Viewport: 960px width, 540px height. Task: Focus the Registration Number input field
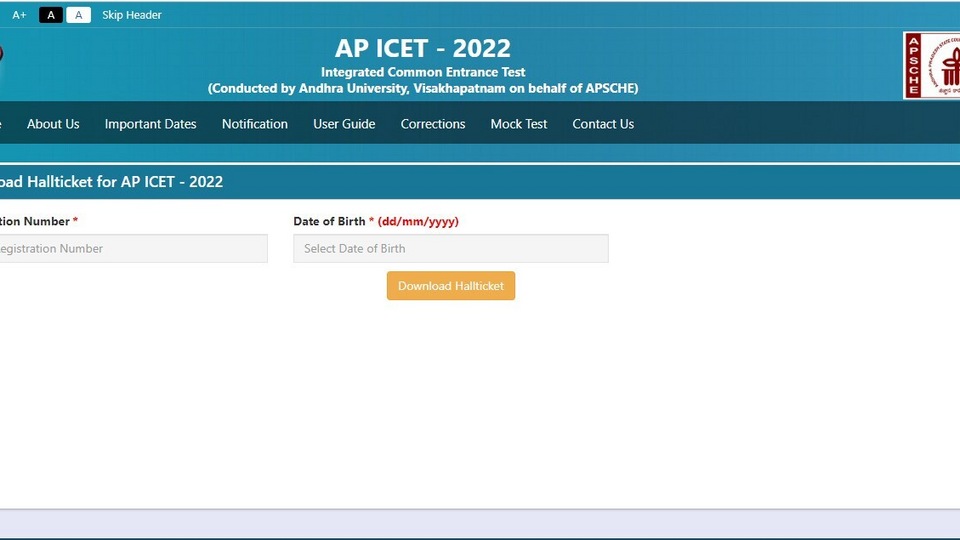pyautogui.click(x=133, y=249)
